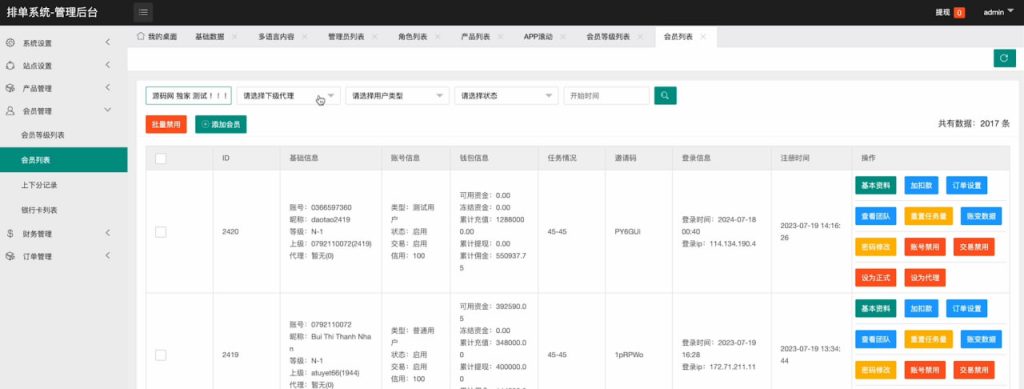1024x389 pixels.
Task: Open 基本资料 for member 2420
Action: click(876, 185)
